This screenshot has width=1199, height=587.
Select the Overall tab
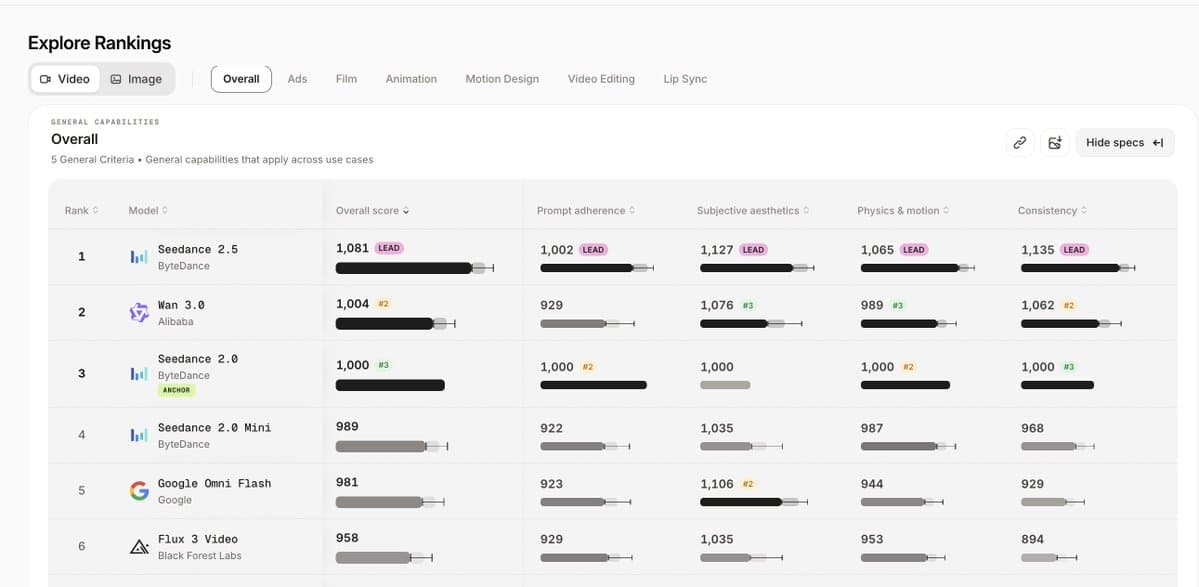tap(241, 79)
